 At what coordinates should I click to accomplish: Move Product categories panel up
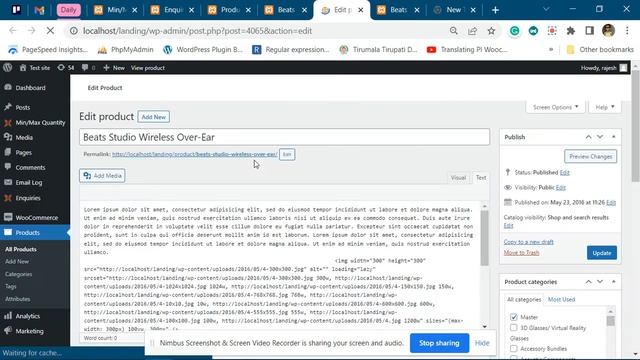tap(588, 282)
